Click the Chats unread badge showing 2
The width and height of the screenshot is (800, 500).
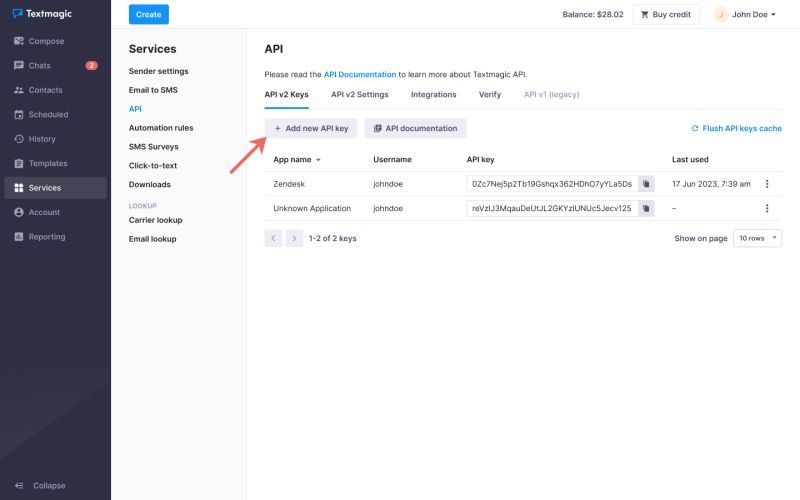(91, 65)
